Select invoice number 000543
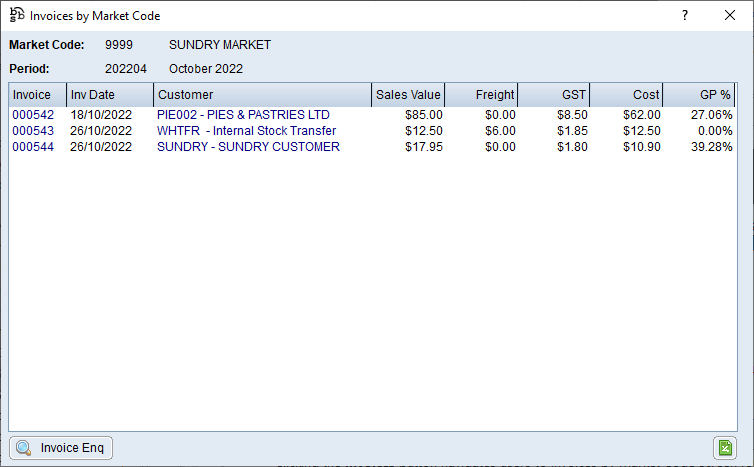This screenshot has height=467, width=754. [x=33, y=131]
